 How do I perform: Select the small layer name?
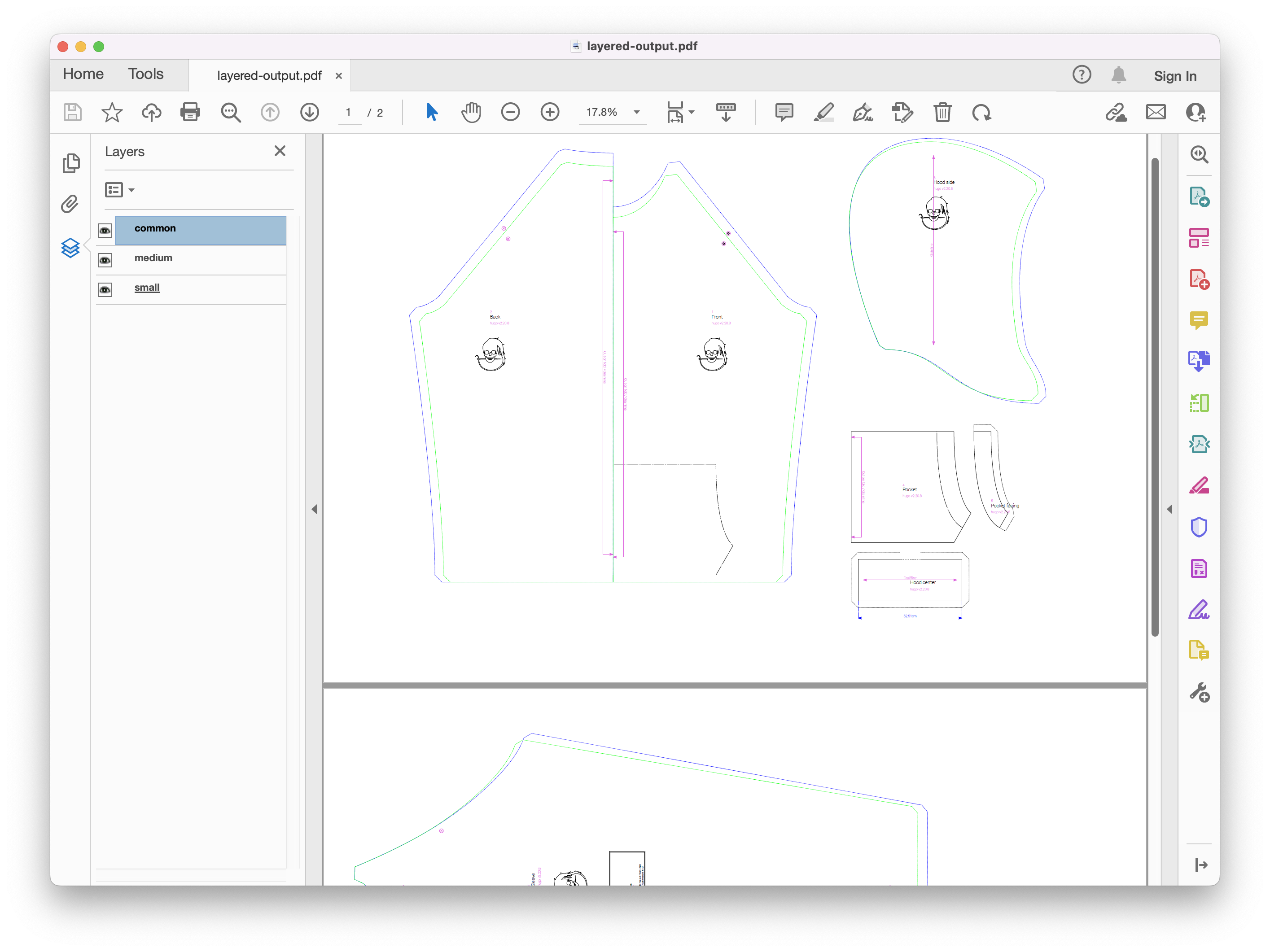[x=147, y=288]
